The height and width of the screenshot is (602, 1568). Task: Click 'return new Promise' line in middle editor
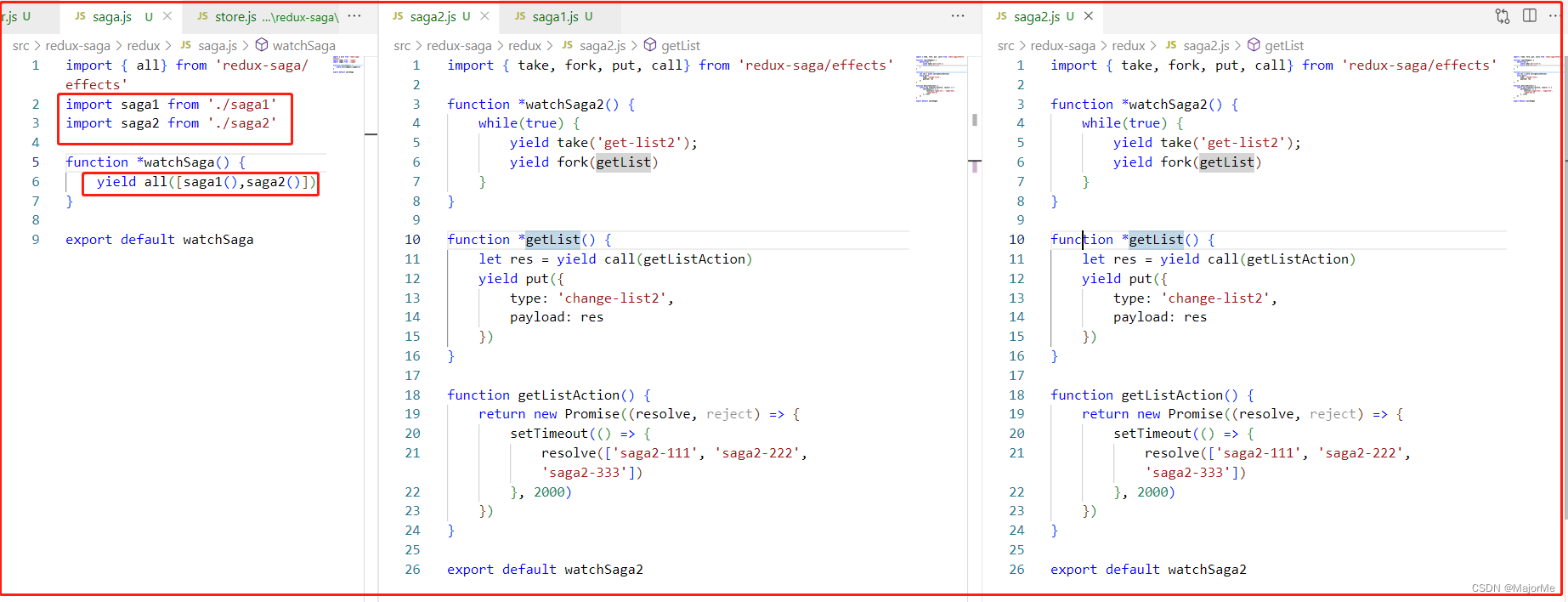(639, 414)
